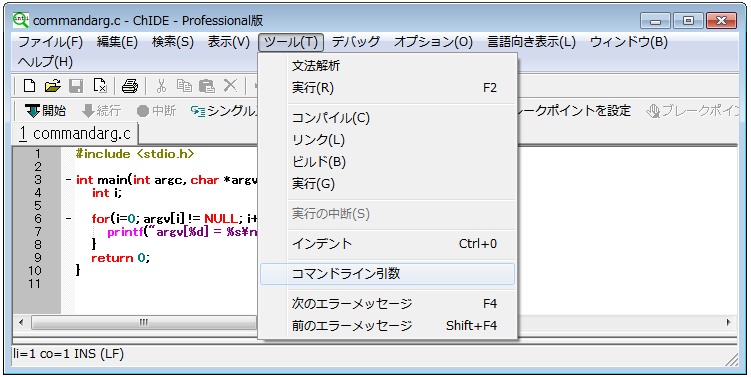The width and height of the screenshot is (751, 377).
Task: Click the Cut scissors icon
Action: 161,86
